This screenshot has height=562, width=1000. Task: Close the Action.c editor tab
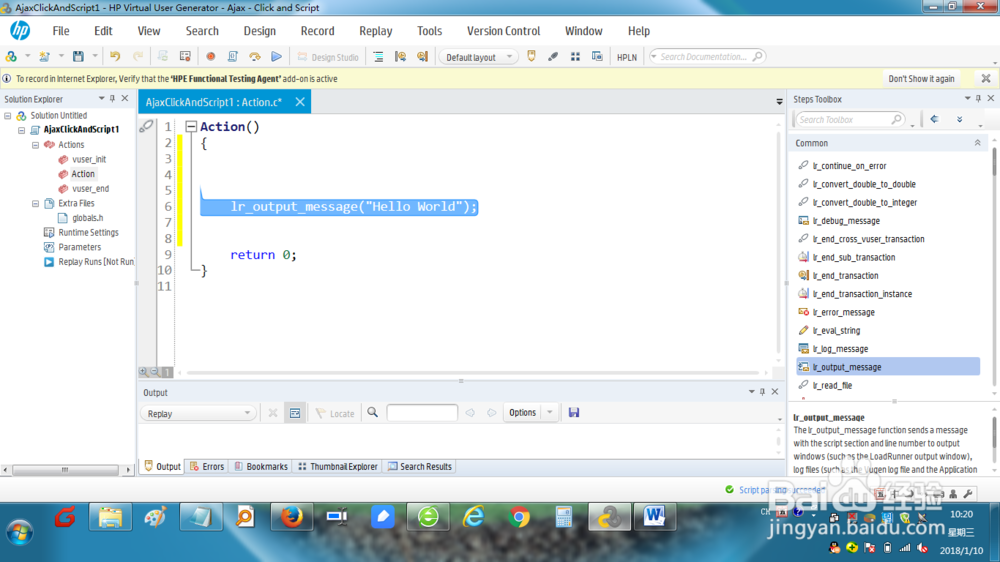(x=300, y=101)
